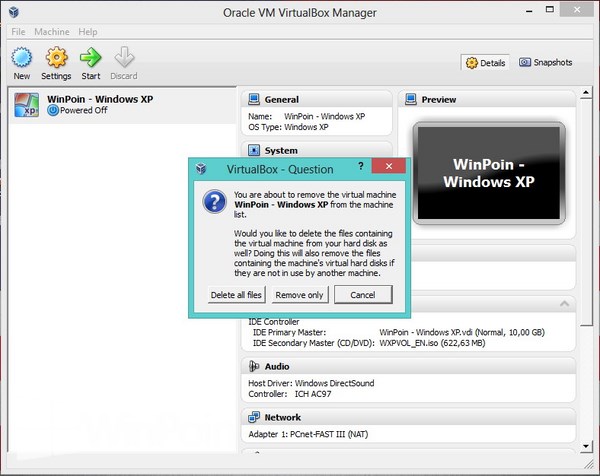Click the Preview section monitor icon
This screenshot has width=600, height=476.
coord(411,99)
